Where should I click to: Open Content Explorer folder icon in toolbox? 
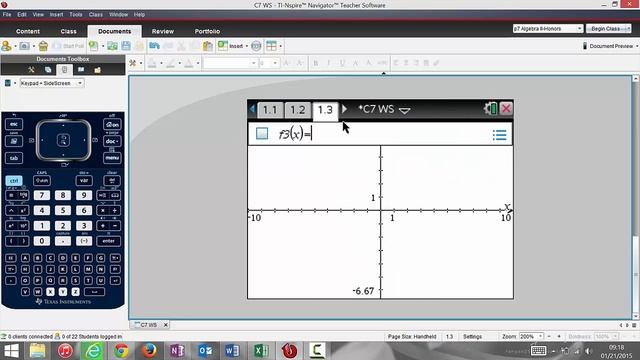[x=98, y=70]
